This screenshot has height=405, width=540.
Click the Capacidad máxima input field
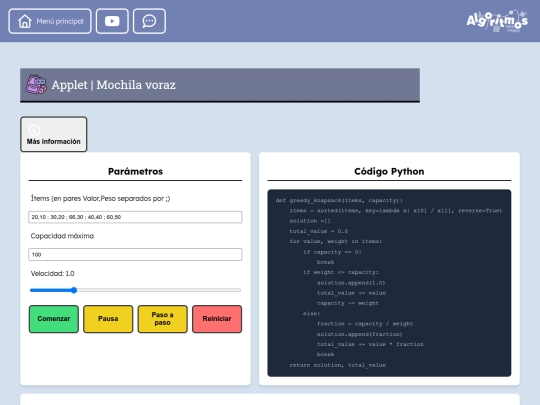pos(135,255)
